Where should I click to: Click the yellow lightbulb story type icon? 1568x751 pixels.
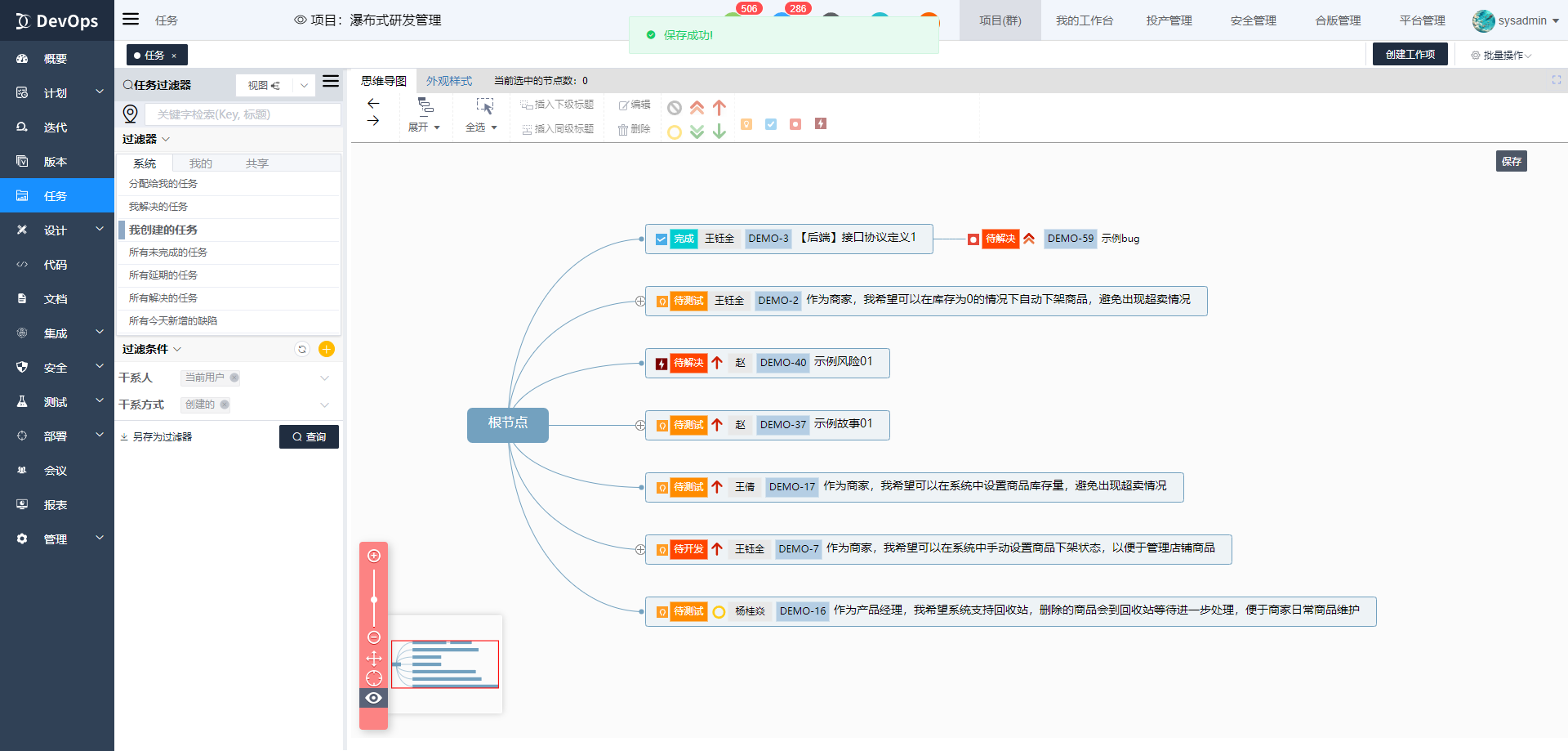pyautogui.click(x=746, y=124)
